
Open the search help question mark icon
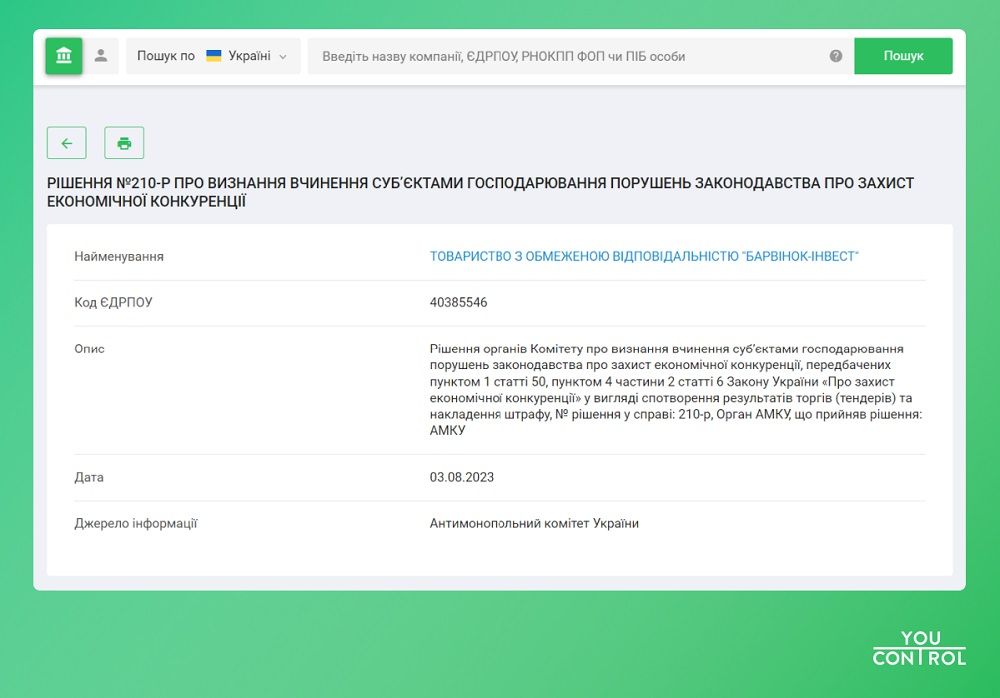click(835, 57)
